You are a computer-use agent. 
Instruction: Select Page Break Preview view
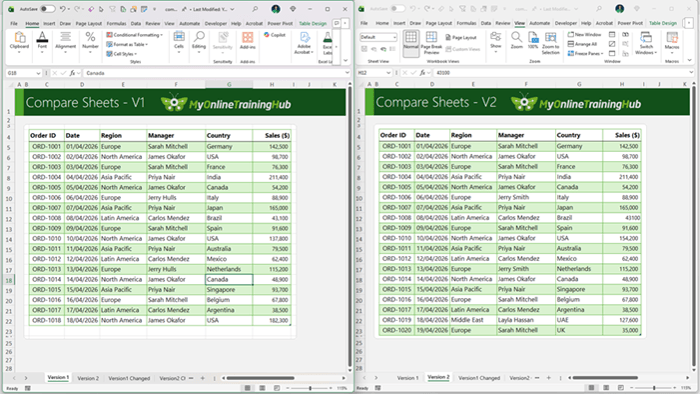click(x=431, y=43)
